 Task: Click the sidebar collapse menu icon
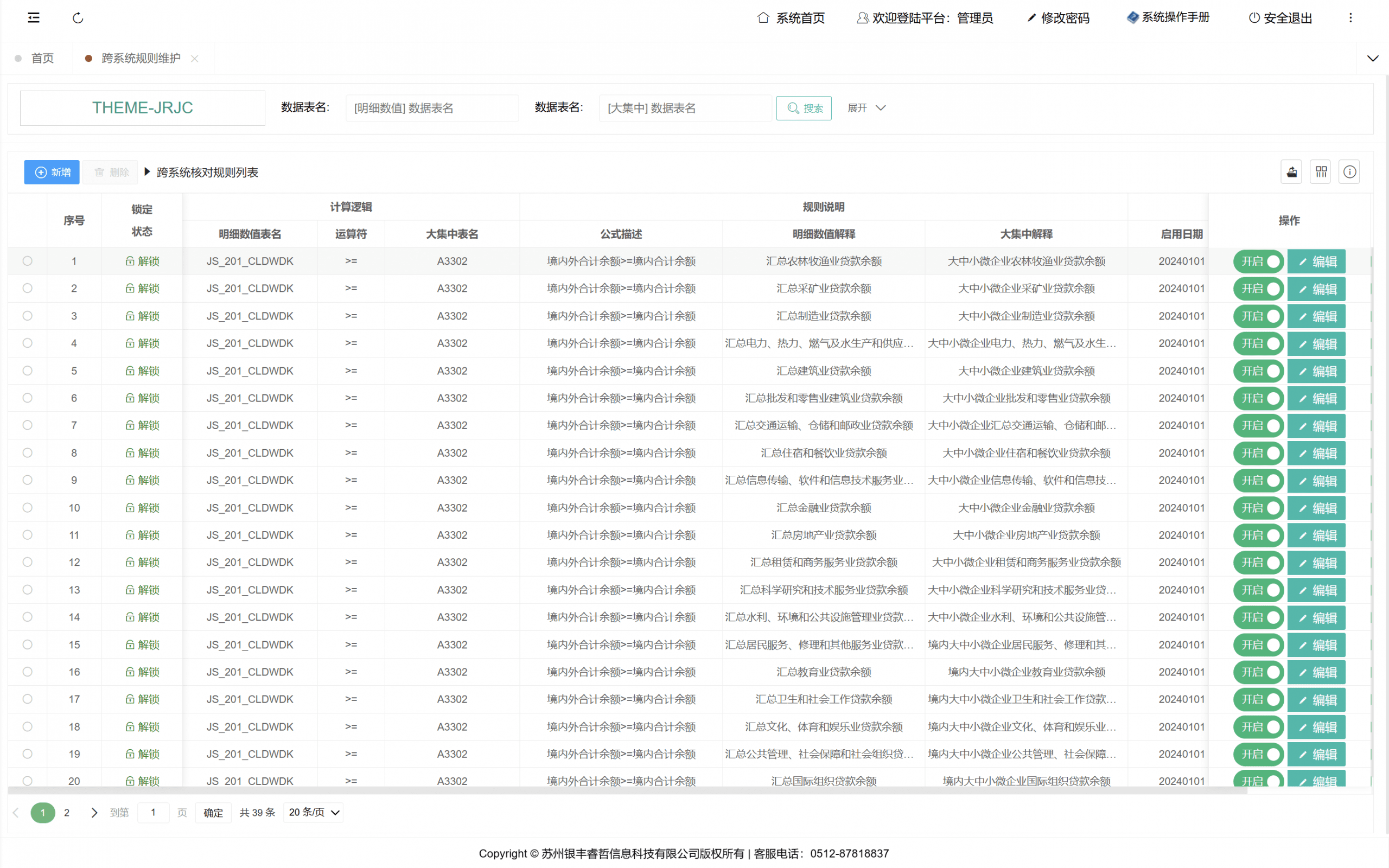point(34,18)
